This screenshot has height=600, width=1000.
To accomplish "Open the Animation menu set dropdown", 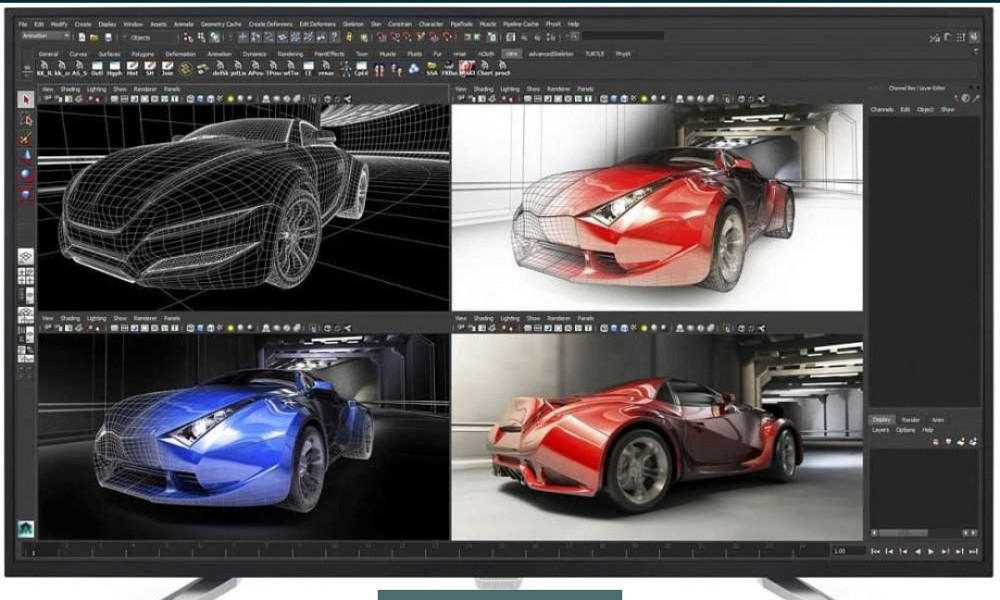I will pos(45,36).
